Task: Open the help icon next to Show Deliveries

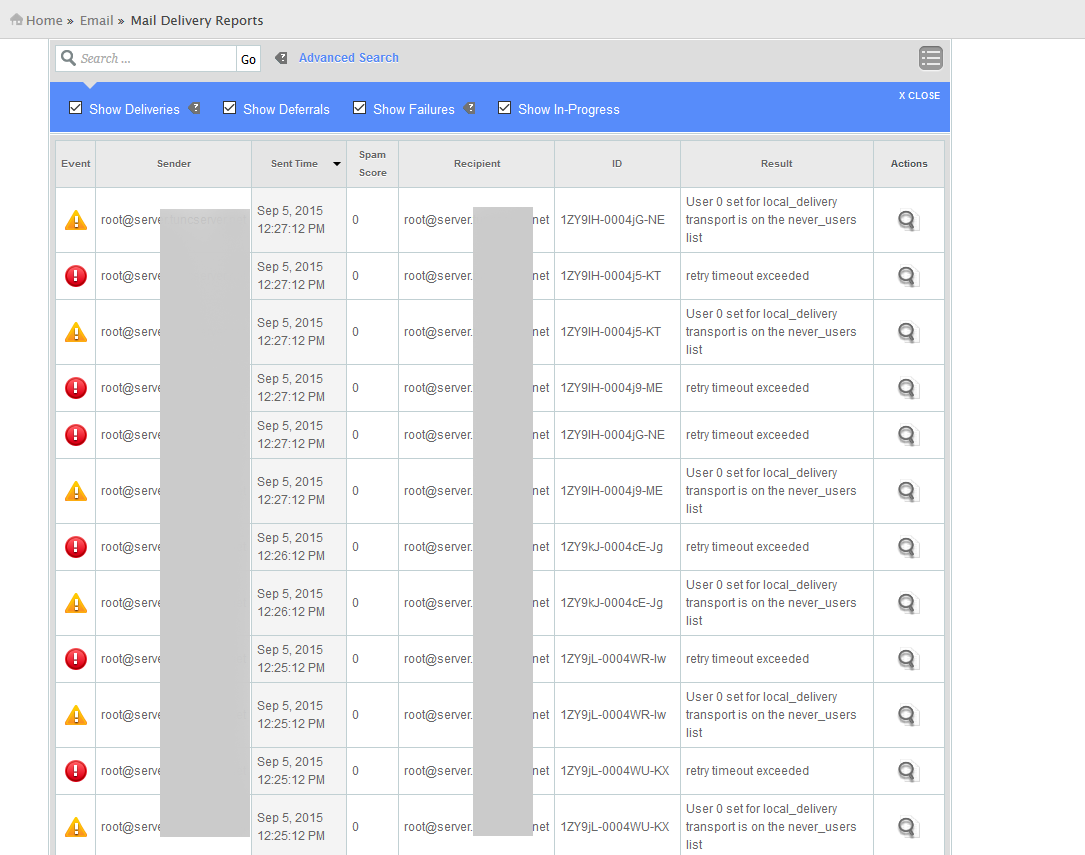Action: [x=195, y=108]
